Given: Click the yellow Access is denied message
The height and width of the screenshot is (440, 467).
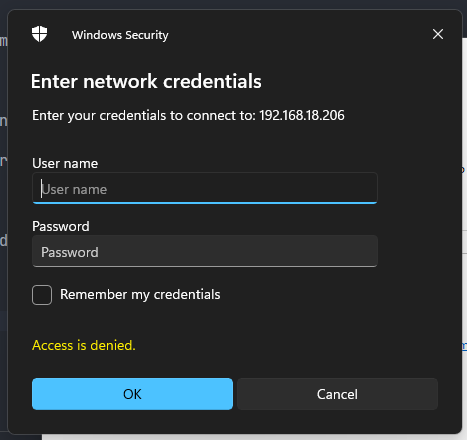Looking at the screenshot, I should [x=84, y=345].
